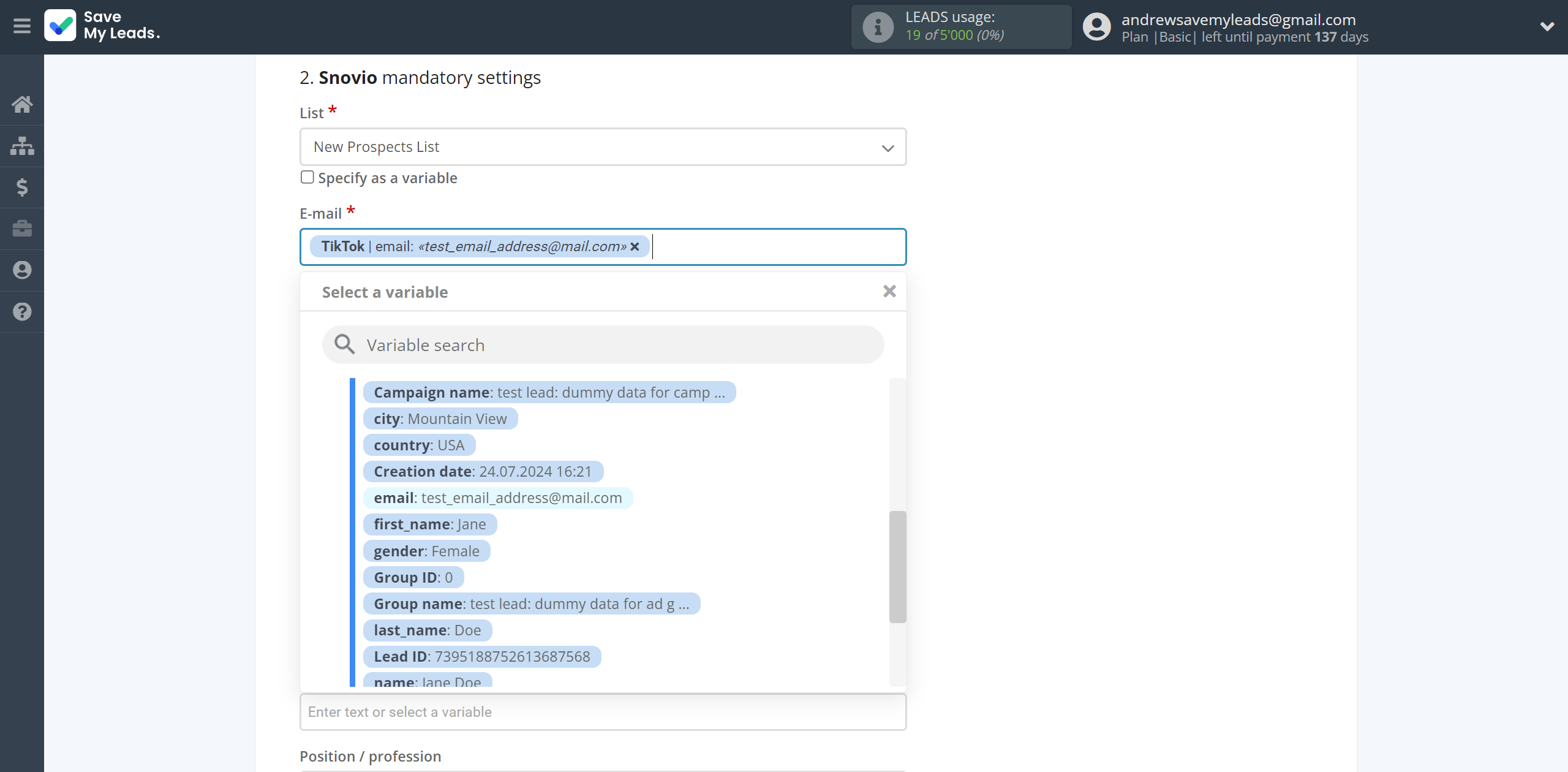
Task: Open the help question mark icon
Action: 22,312
